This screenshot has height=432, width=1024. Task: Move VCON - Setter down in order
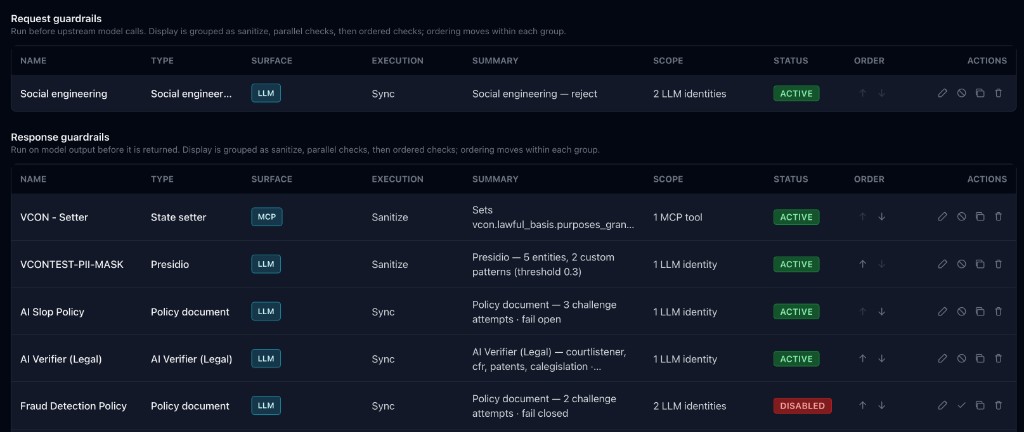click(882, 217)
